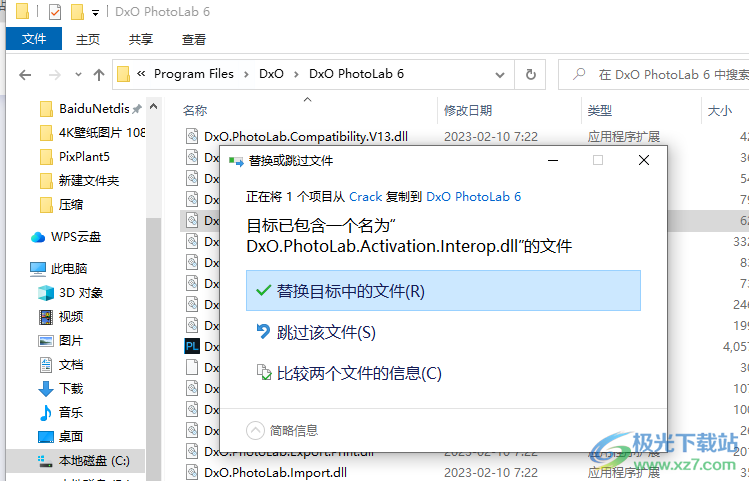
Task: Sort by 大小 column header
Action: click(x=719, y=111)
